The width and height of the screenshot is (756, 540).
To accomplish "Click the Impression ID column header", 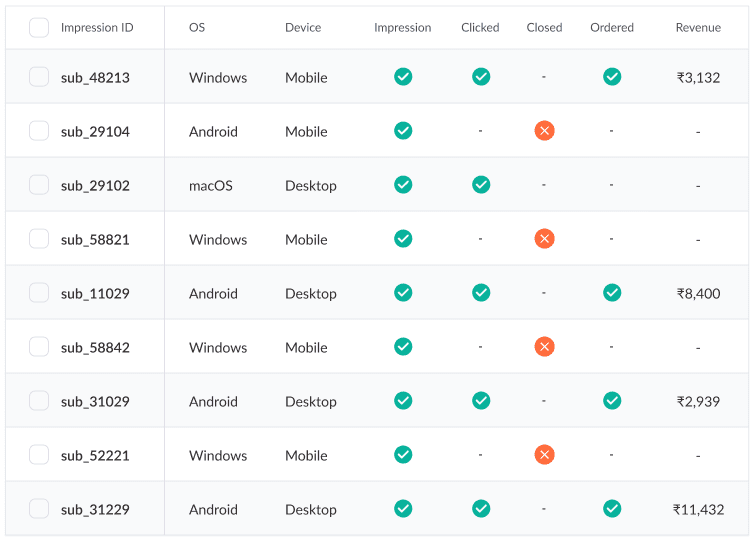I will pos(97,27).
